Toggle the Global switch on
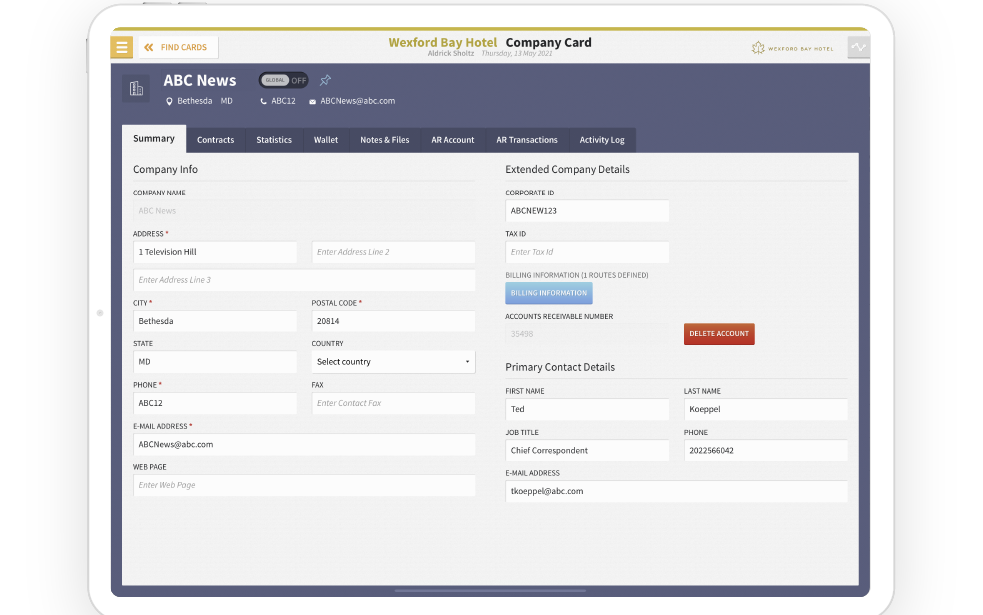 [x=284, y=80]
